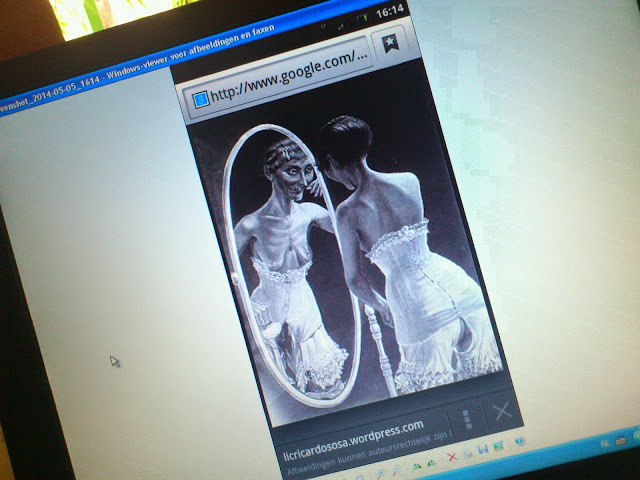
Task: Tap the bookmark star icon beside the address bar
Action: 390,42
